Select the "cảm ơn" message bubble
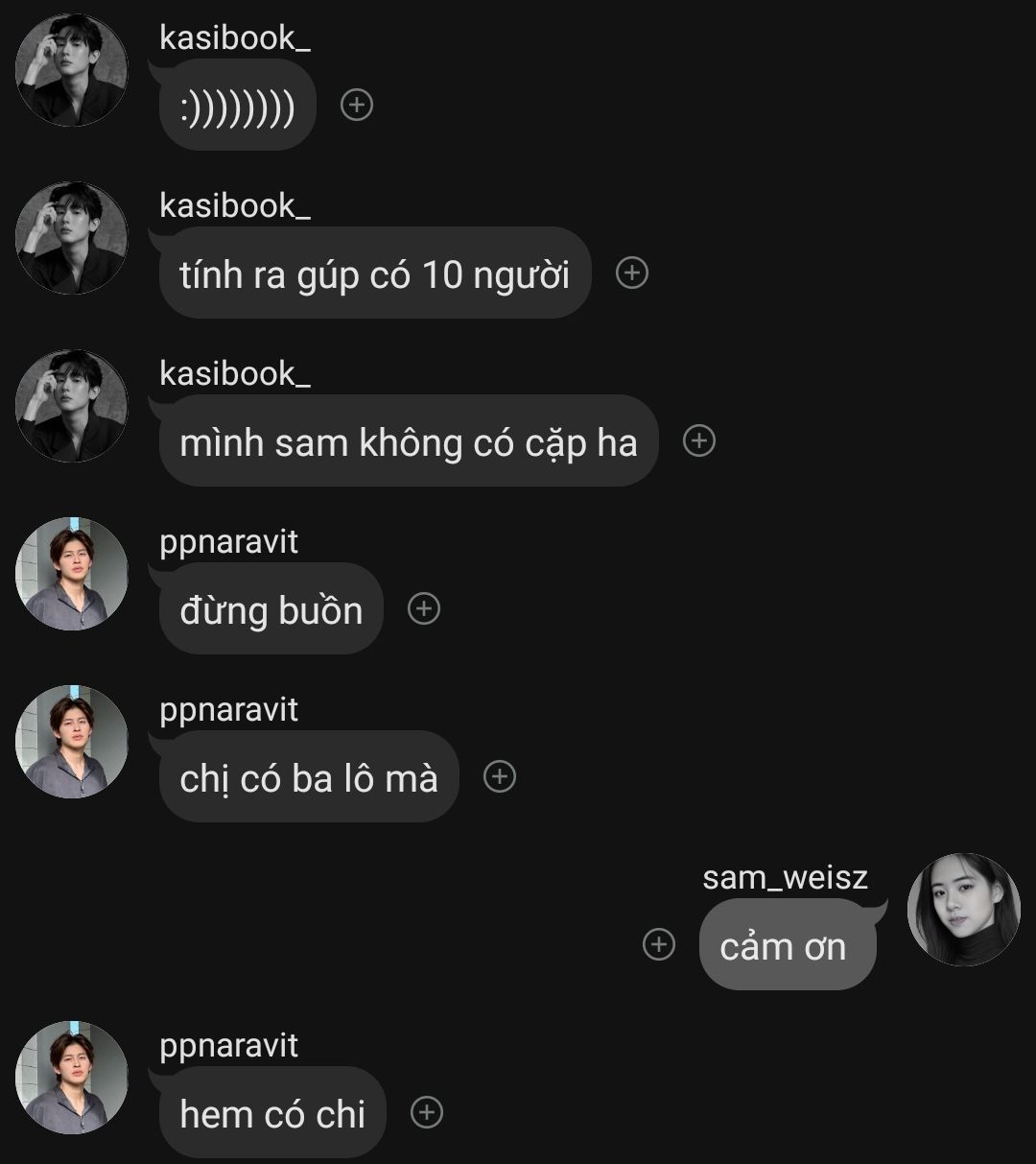Screen dimensions: 1036x1164 [785, 946]
